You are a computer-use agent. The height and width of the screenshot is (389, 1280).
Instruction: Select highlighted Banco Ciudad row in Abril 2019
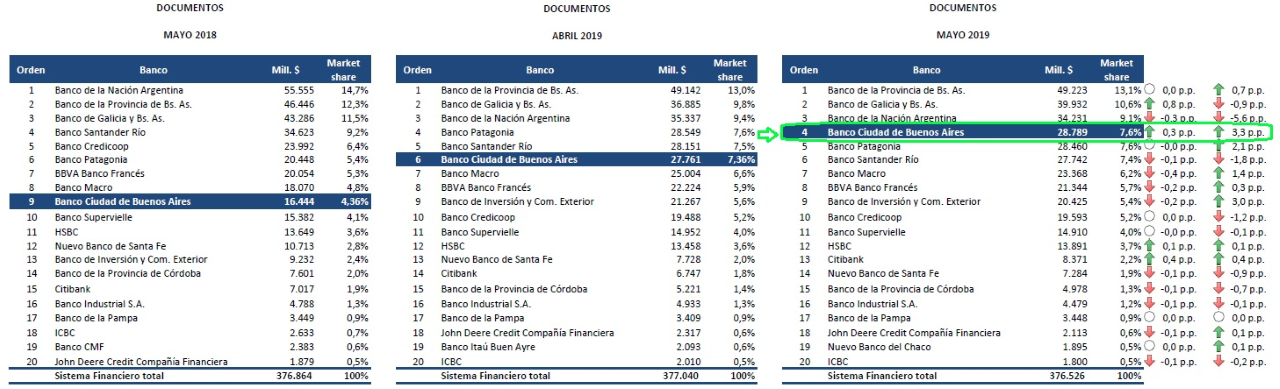pos(577,159)
